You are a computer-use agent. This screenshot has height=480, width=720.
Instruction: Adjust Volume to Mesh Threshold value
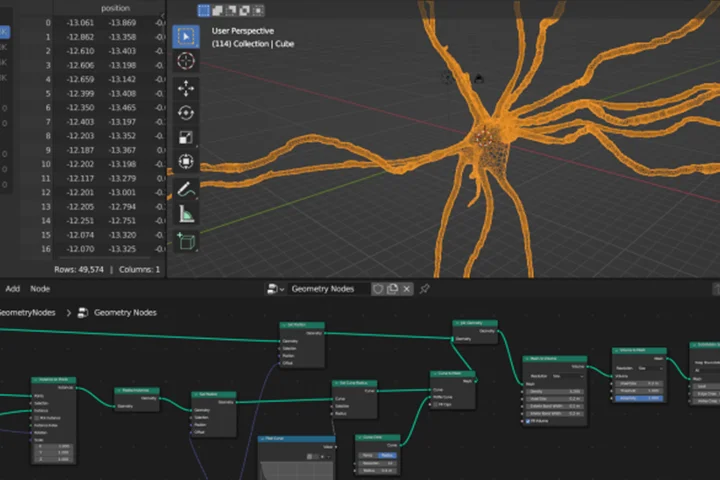click(x=640, y=391)
